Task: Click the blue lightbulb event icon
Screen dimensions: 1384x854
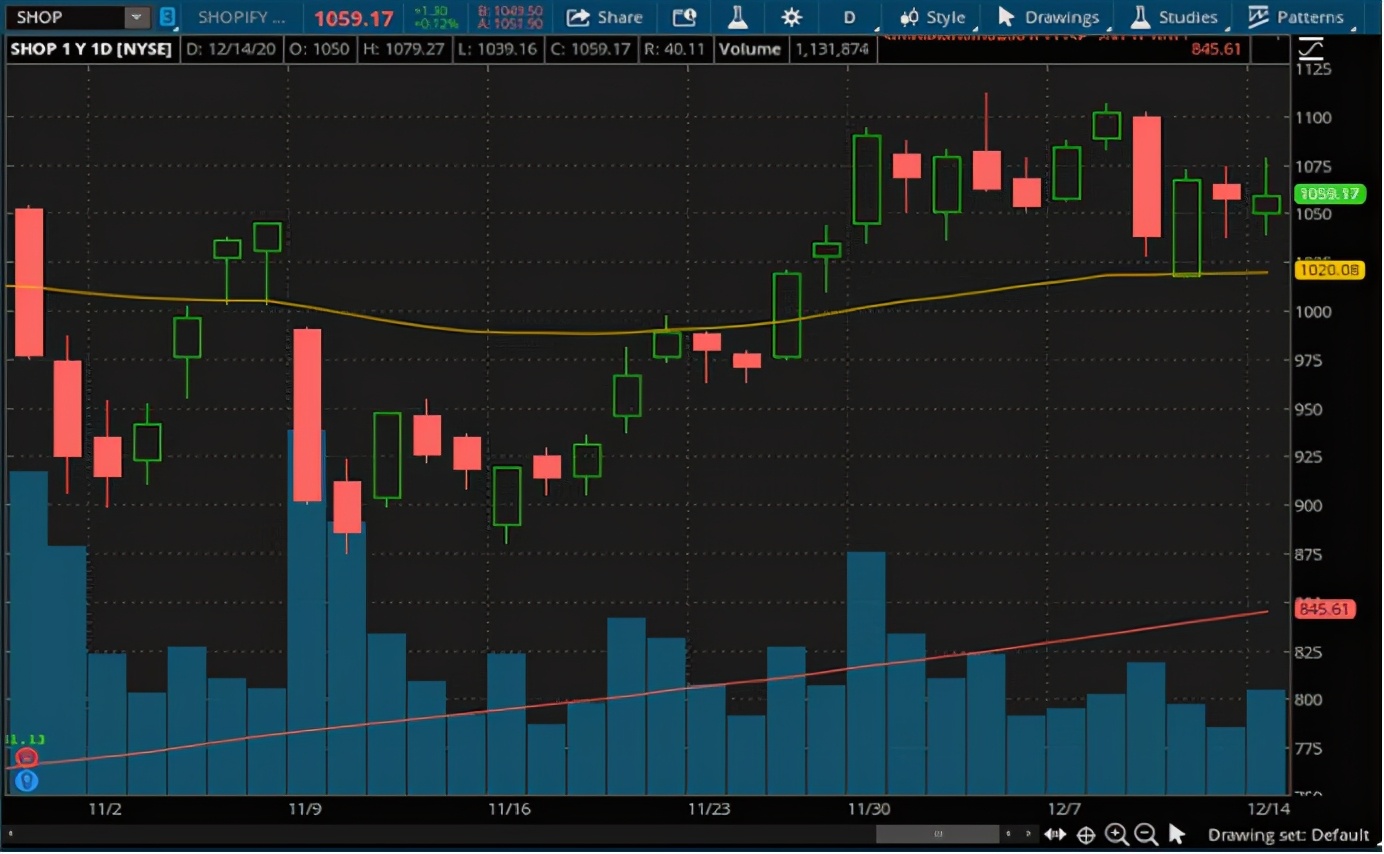Action: tap(26, 780)
